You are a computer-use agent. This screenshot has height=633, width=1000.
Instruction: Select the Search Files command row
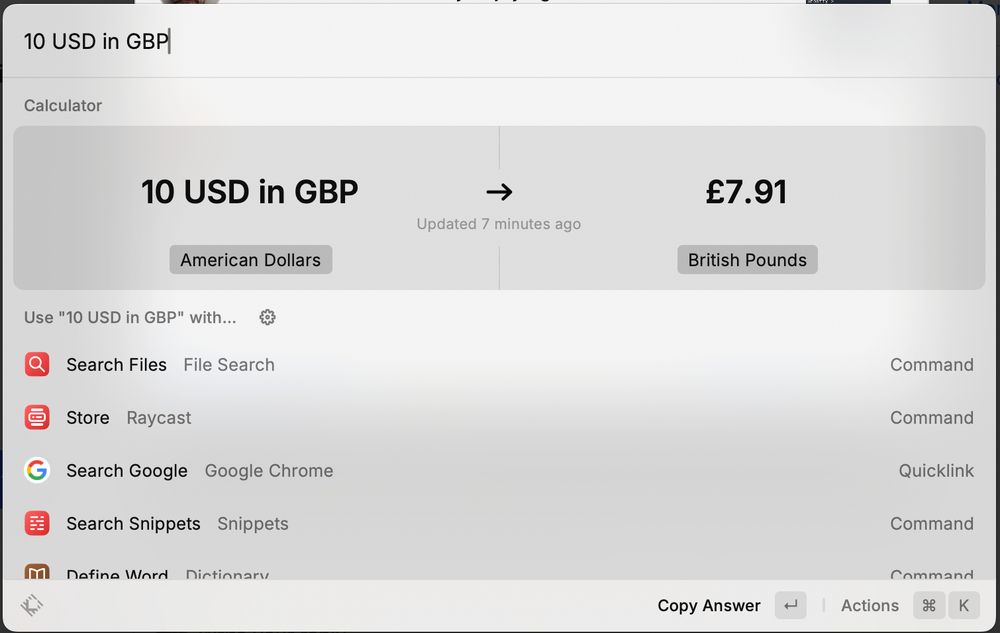coord(499,365)
